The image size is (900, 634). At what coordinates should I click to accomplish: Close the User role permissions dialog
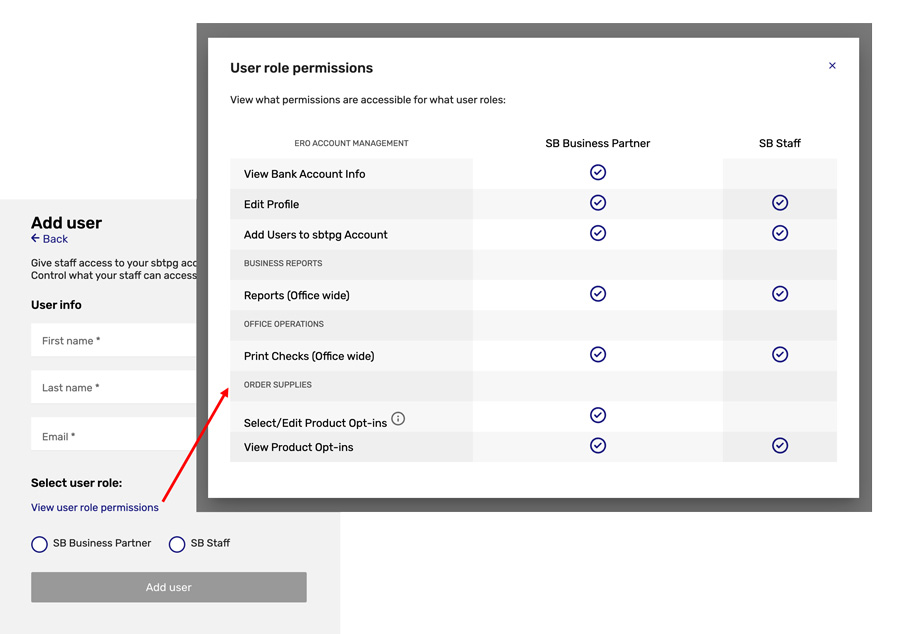[x=832, y=66]
